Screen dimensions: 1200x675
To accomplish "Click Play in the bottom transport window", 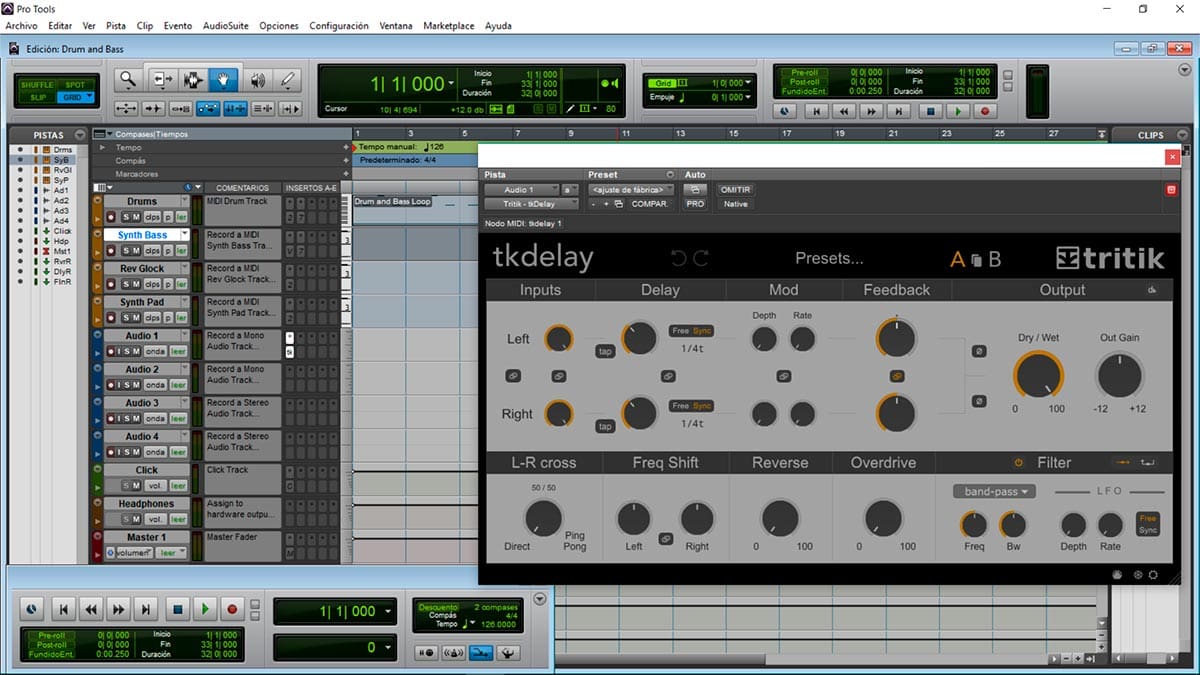I will click(205, 608).
